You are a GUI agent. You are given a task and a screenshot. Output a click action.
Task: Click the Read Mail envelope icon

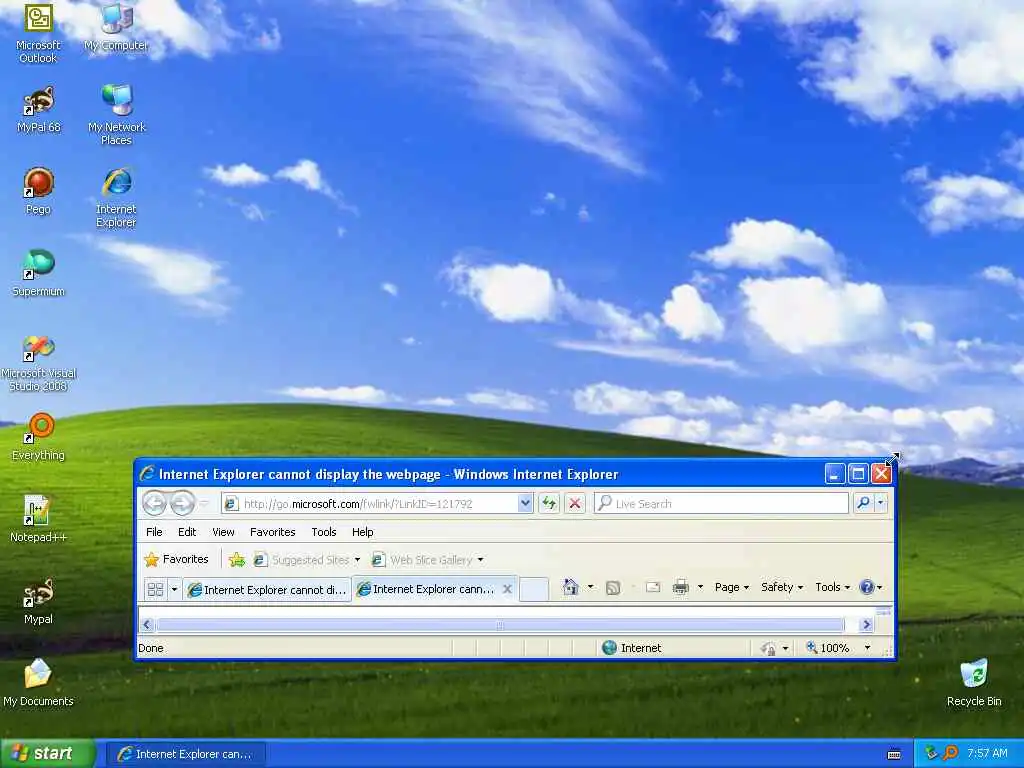652,587
